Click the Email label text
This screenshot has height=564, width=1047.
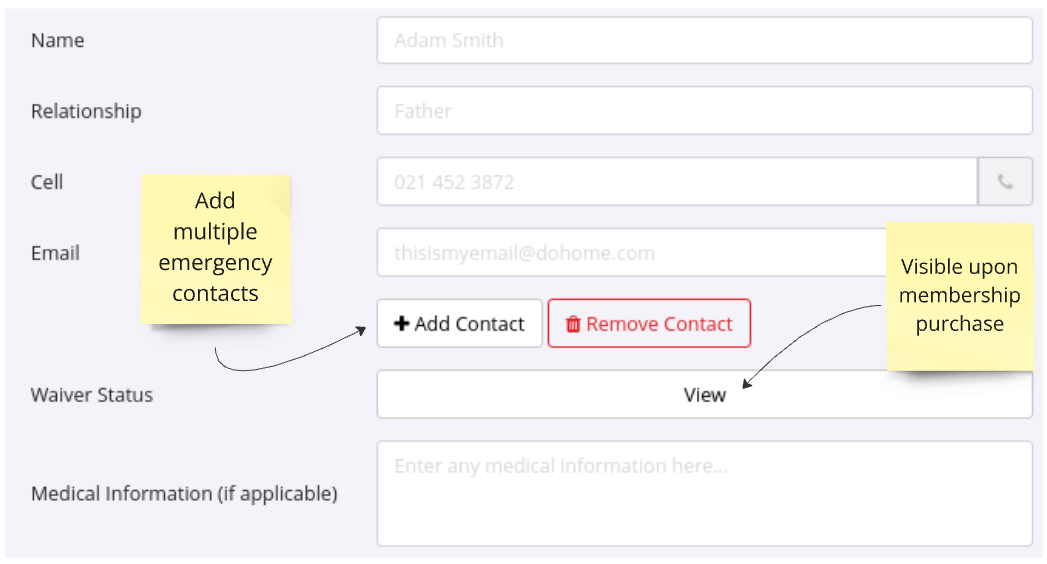click(55, 253)
